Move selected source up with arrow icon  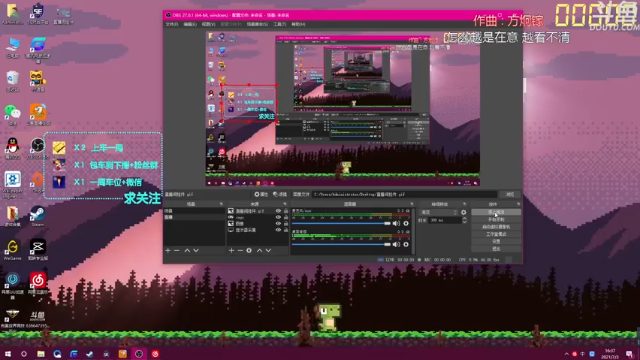pos(259,250)
